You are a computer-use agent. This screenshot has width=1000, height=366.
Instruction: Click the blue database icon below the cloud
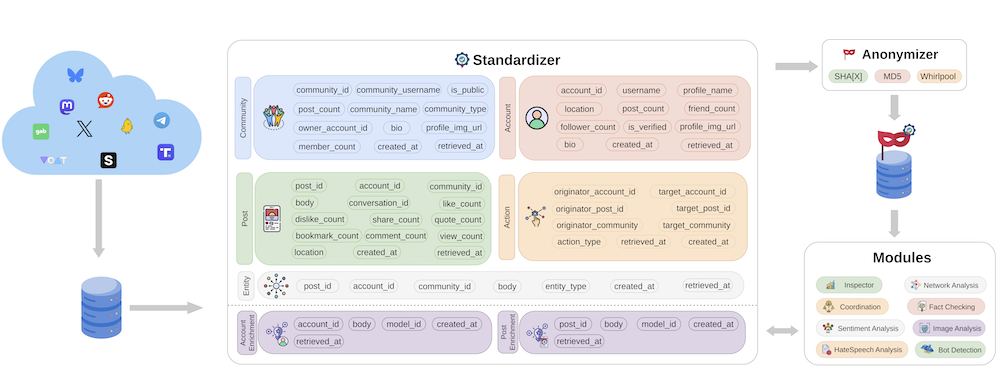[101, 307]
